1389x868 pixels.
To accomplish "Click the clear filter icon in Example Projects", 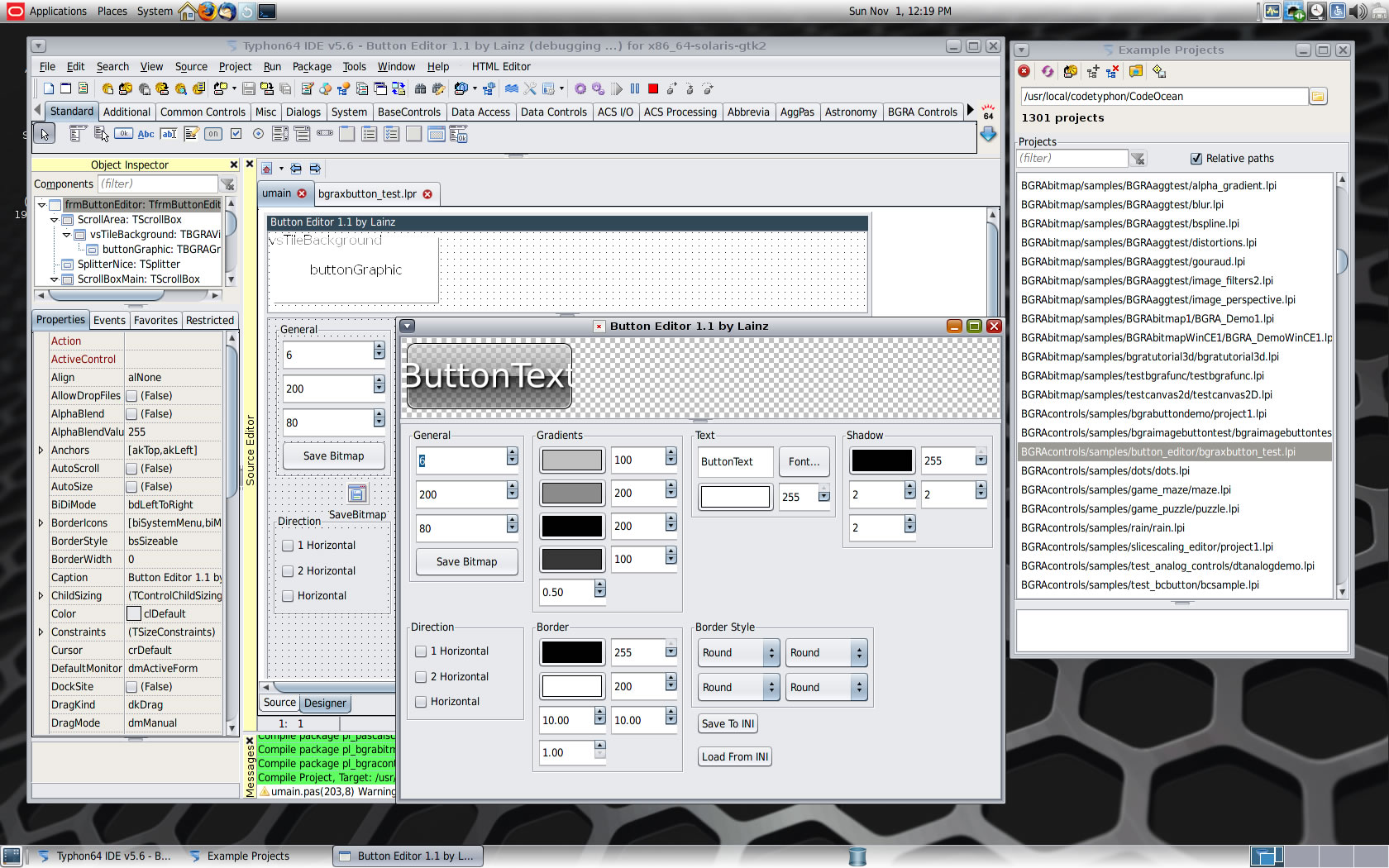I will [x=1138, y=159].
